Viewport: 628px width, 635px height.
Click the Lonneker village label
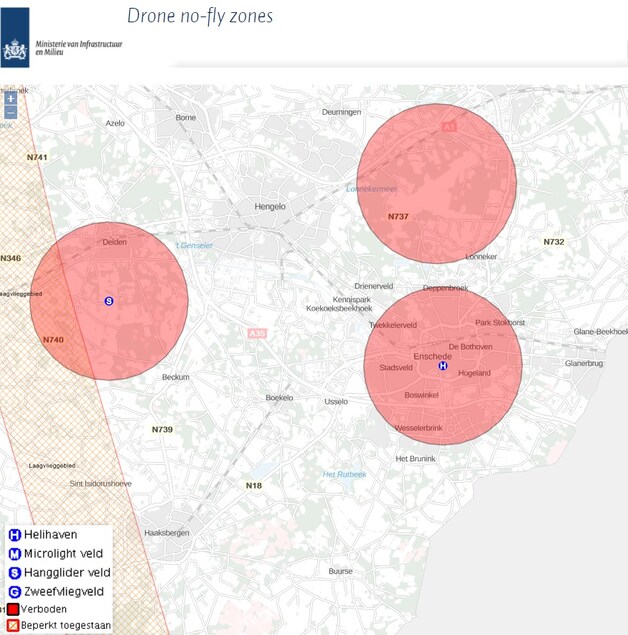pos(481,257)
